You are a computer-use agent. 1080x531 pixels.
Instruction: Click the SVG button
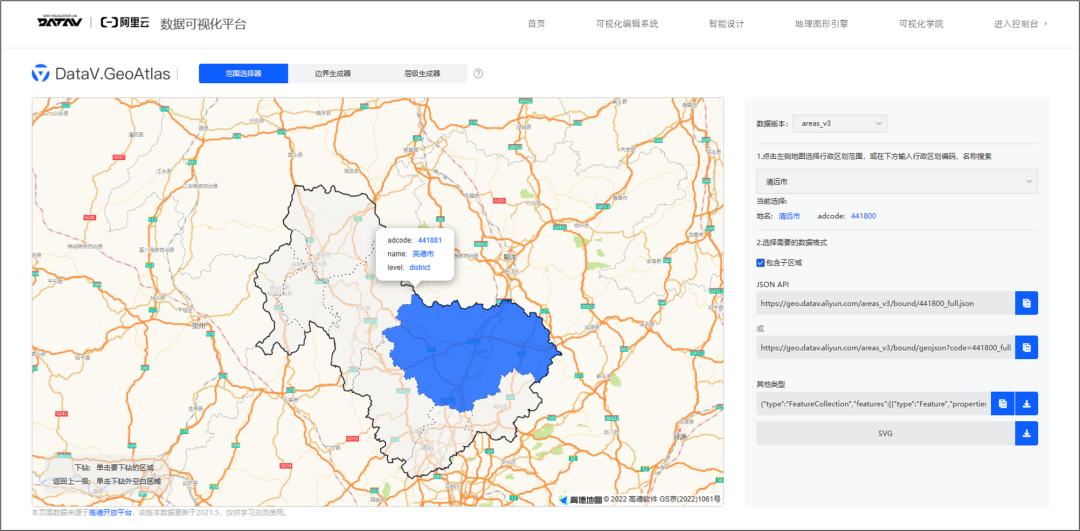tap(885, 433)
